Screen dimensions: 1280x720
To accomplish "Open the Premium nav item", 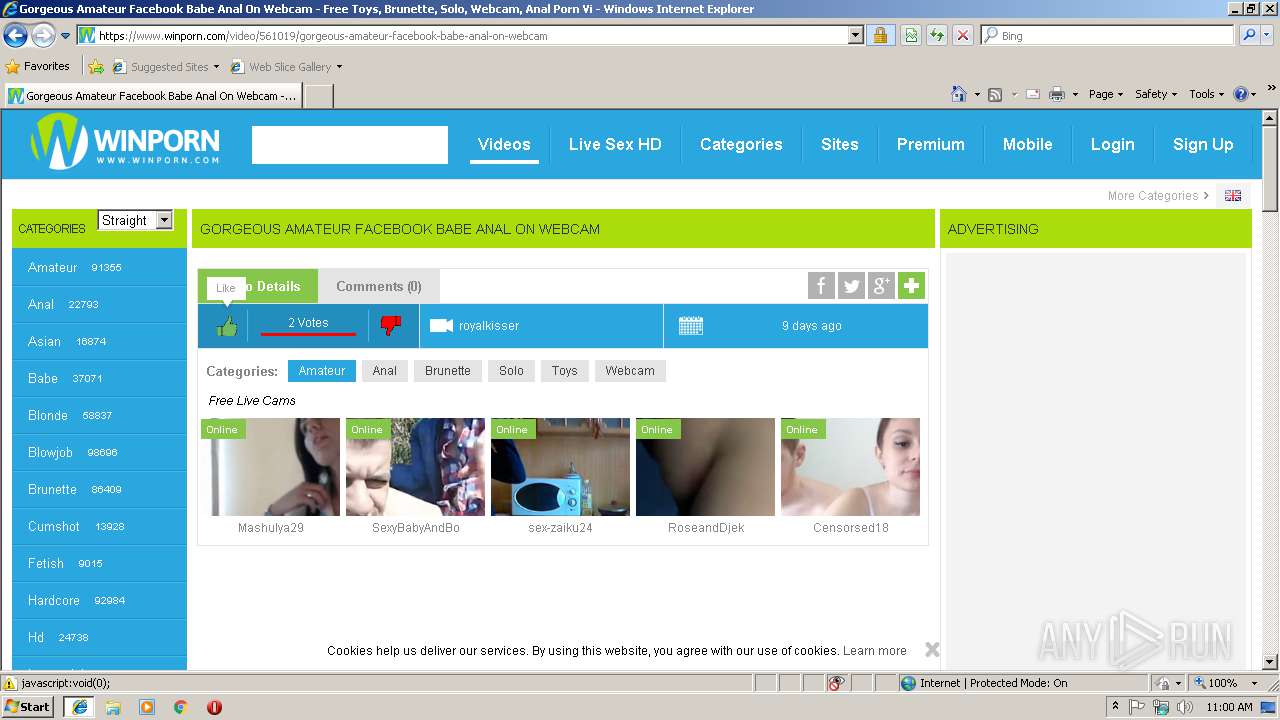I will tap(930, 144).
